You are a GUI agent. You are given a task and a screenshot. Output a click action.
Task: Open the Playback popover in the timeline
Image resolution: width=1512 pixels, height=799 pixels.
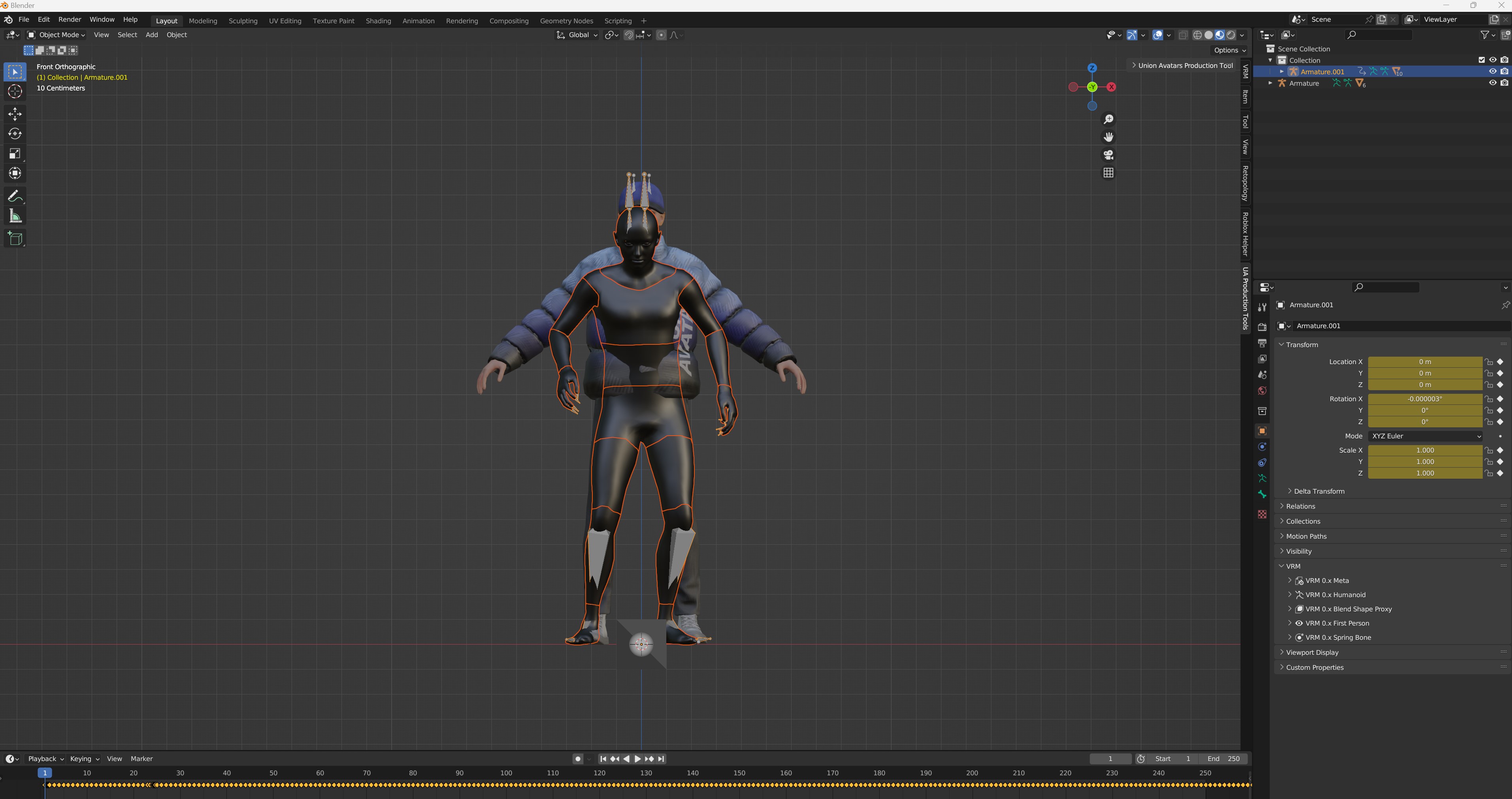(46, 759)
